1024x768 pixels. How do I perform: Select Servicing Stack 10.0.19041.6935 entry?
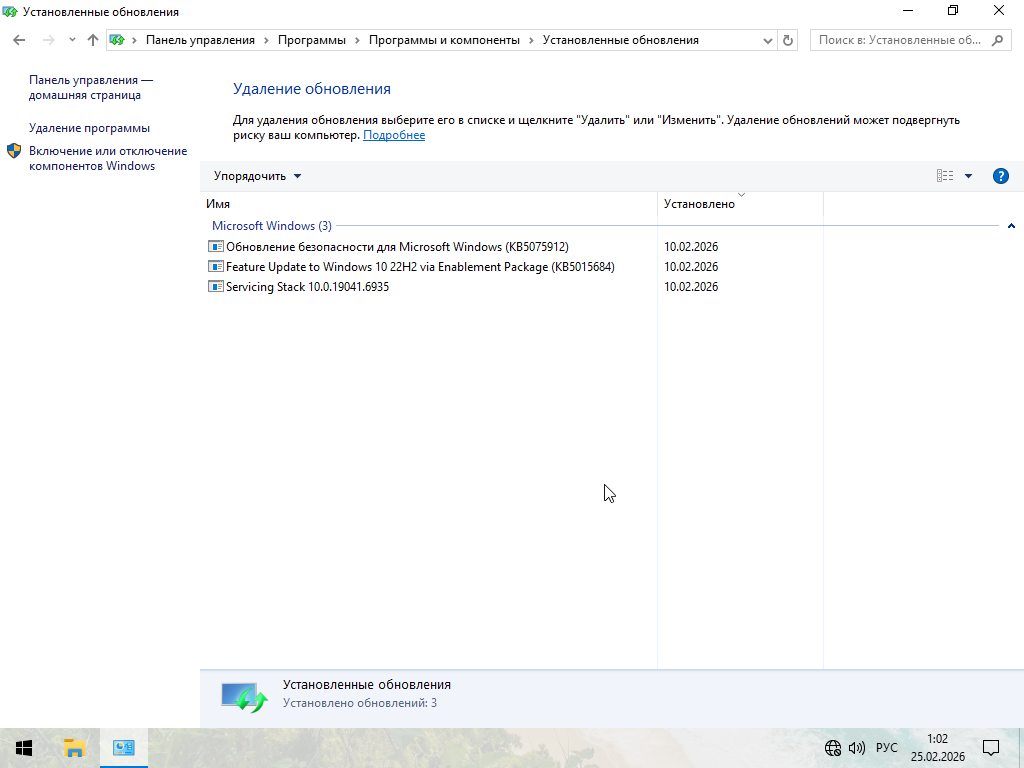pos(307,287)
